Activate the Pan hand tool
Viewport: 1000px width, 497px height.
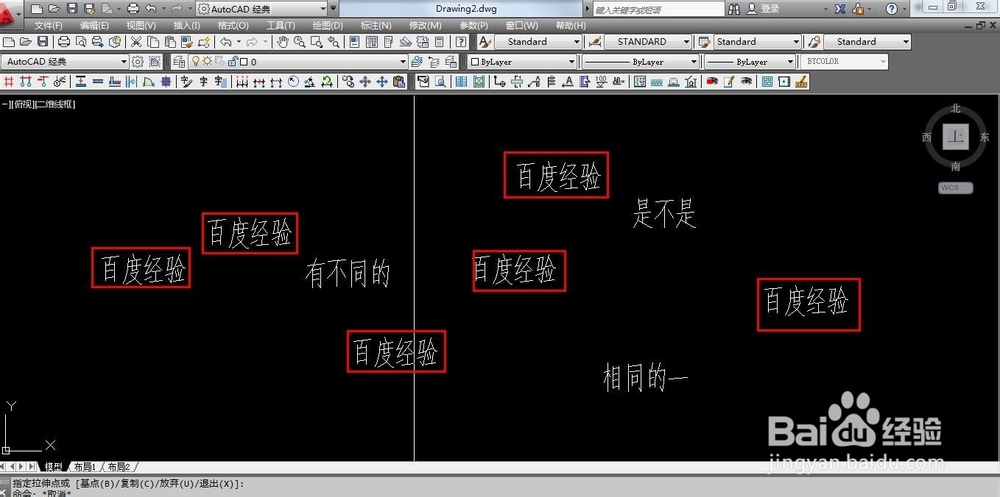coord(283,42)
